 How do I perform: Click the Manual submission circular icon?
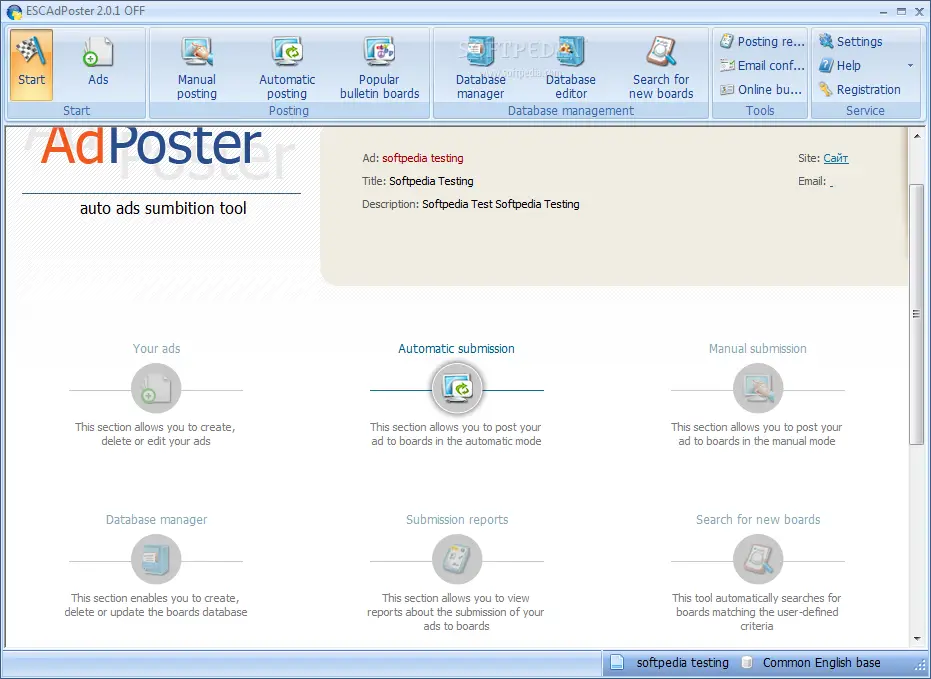point(758,389)
